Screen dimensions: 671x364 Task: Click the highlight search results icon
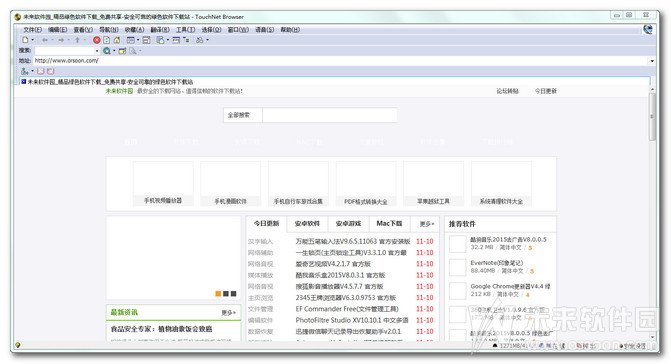click(122, 50)
